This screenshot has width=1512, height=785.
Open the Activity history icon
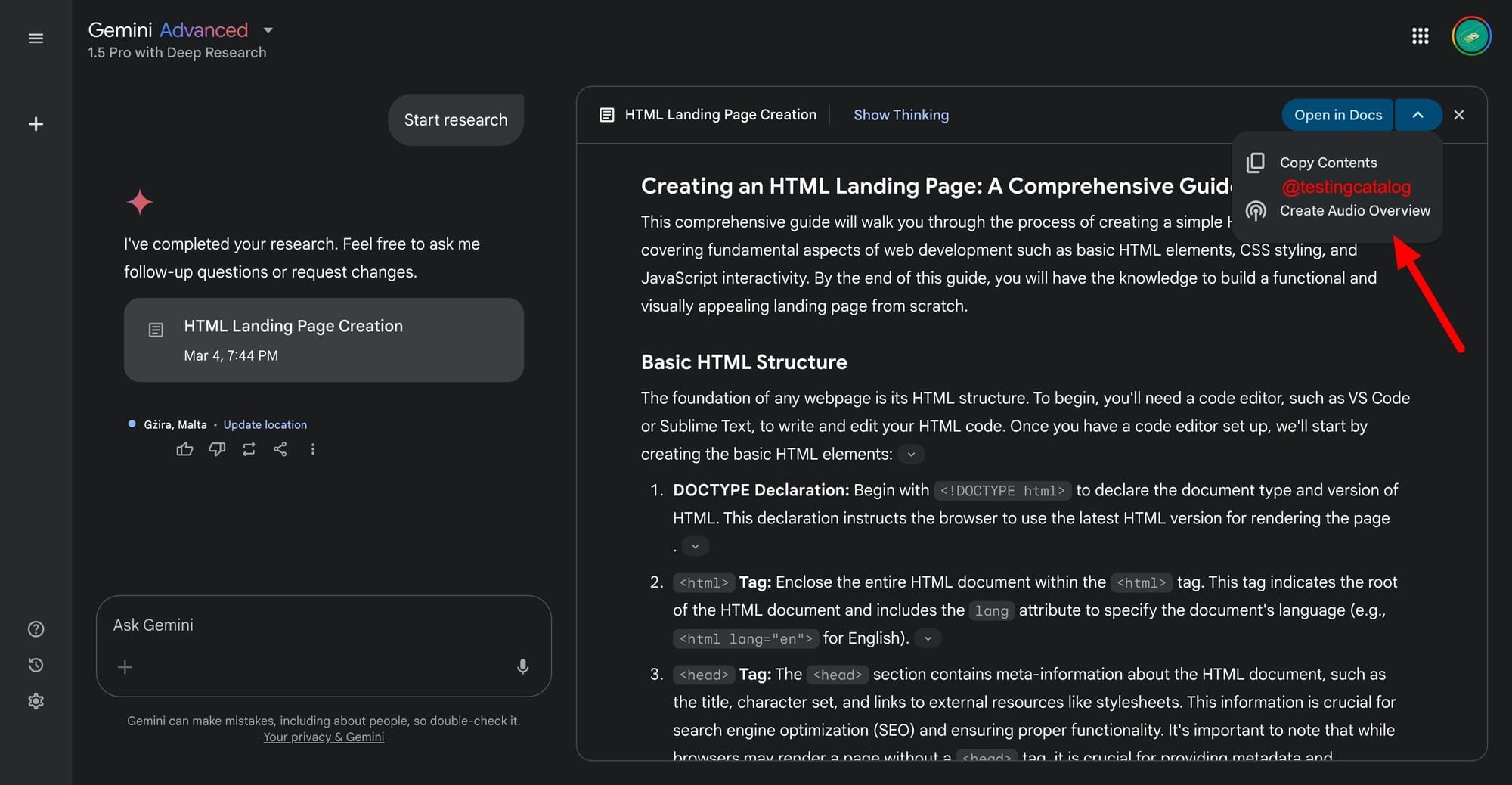36,665
